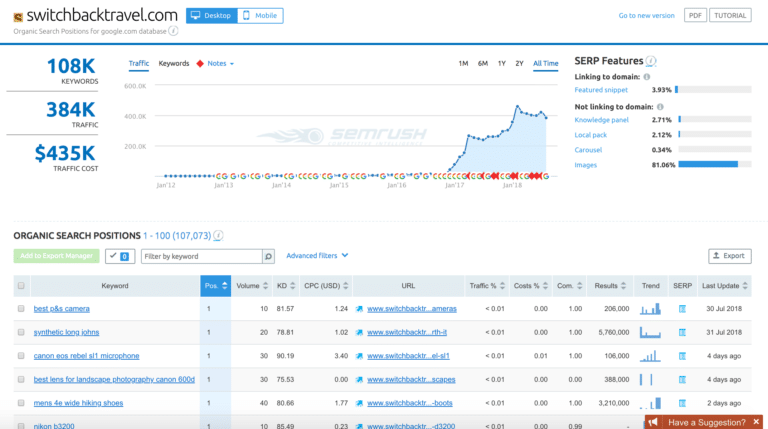Image resolution: width=768 pixels, height=429 pixels.
Task: Click Go to new version link
Action: [x=647, y=16]
